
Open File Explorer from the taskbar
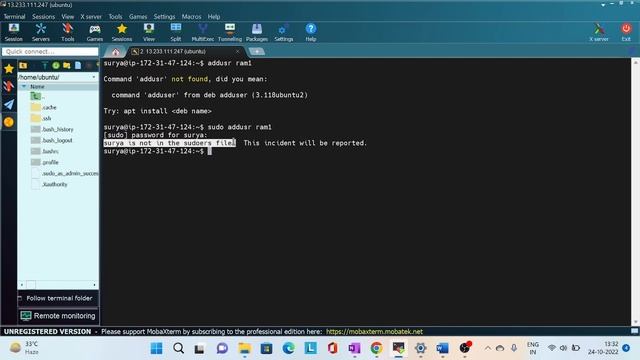244,348
